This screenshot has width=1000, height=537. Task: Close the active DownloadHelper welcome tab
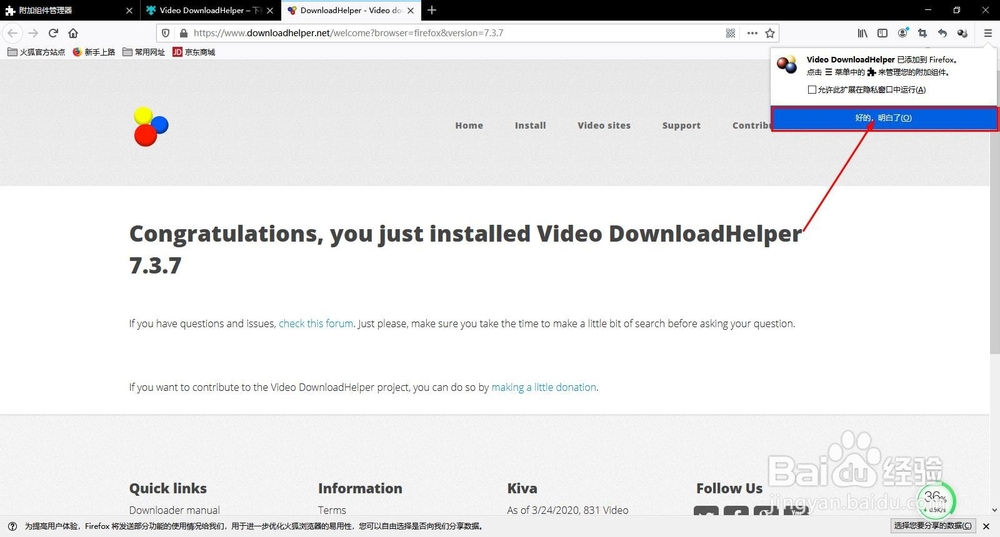pyautogui.click(x=411, y=10)
